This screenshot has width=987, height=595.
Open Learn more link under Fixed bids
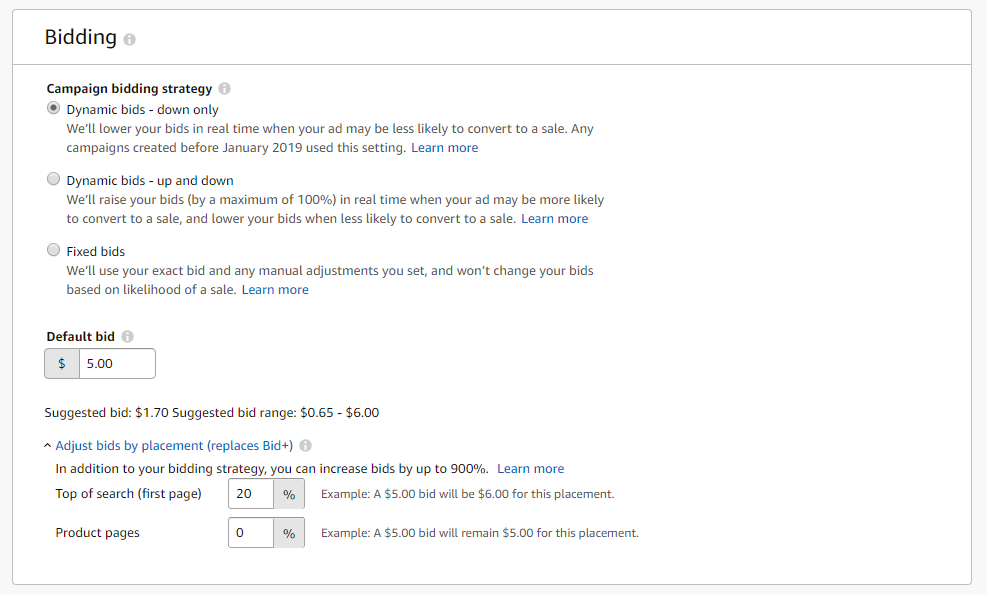(x=275, y=290)
